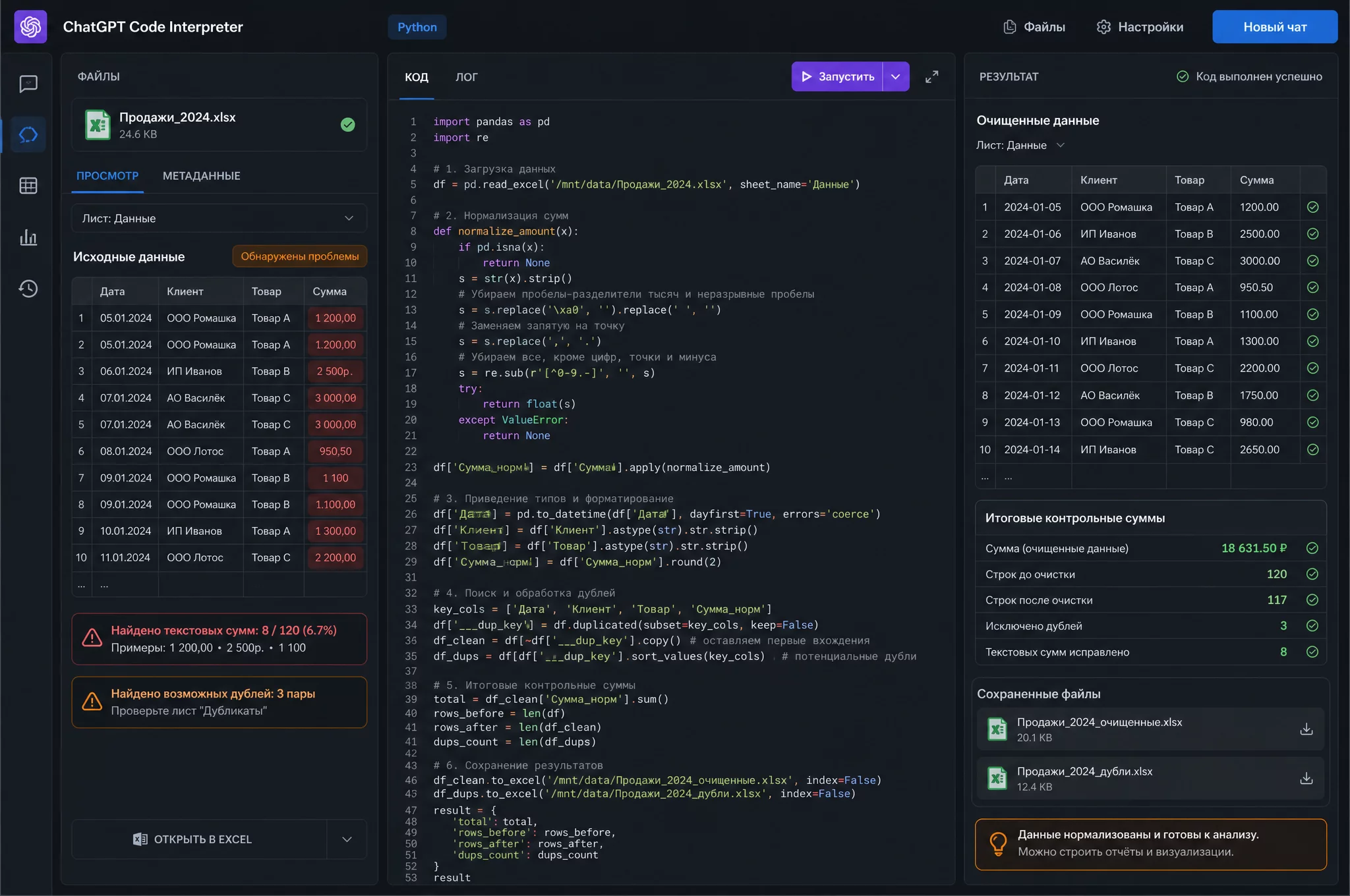Open the table view sidebar icon
The width and height of the screenshot is (1350, 896).
(x=28, y=186)
